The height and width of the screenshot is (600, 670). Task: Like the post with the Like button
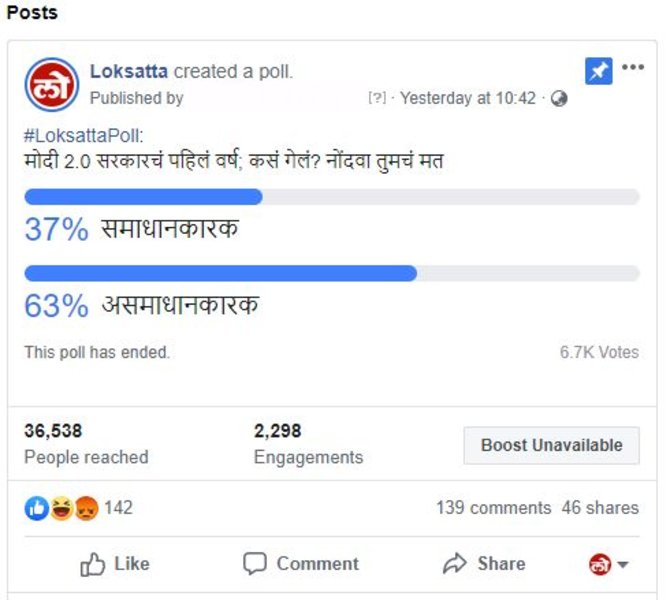115,564
